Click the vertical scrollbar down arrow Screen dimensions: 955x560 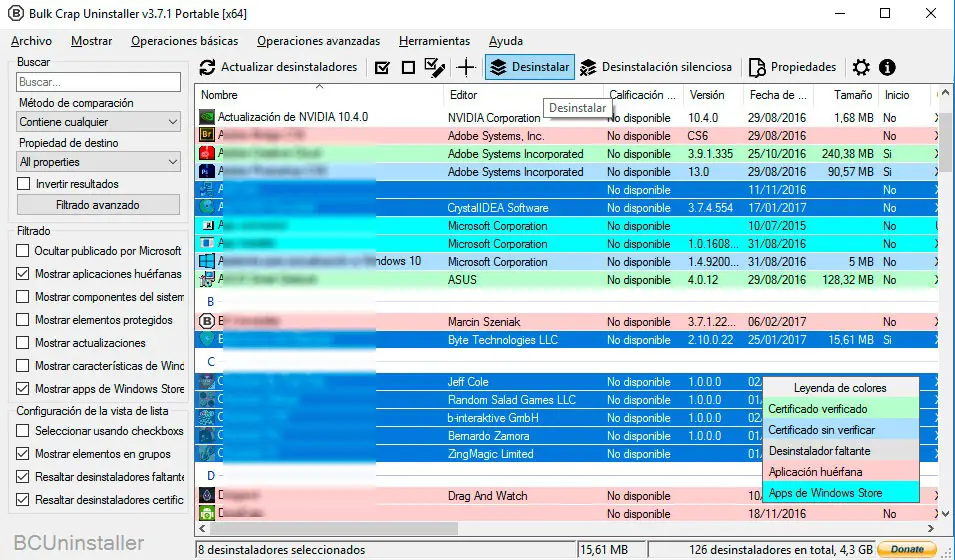945,514
